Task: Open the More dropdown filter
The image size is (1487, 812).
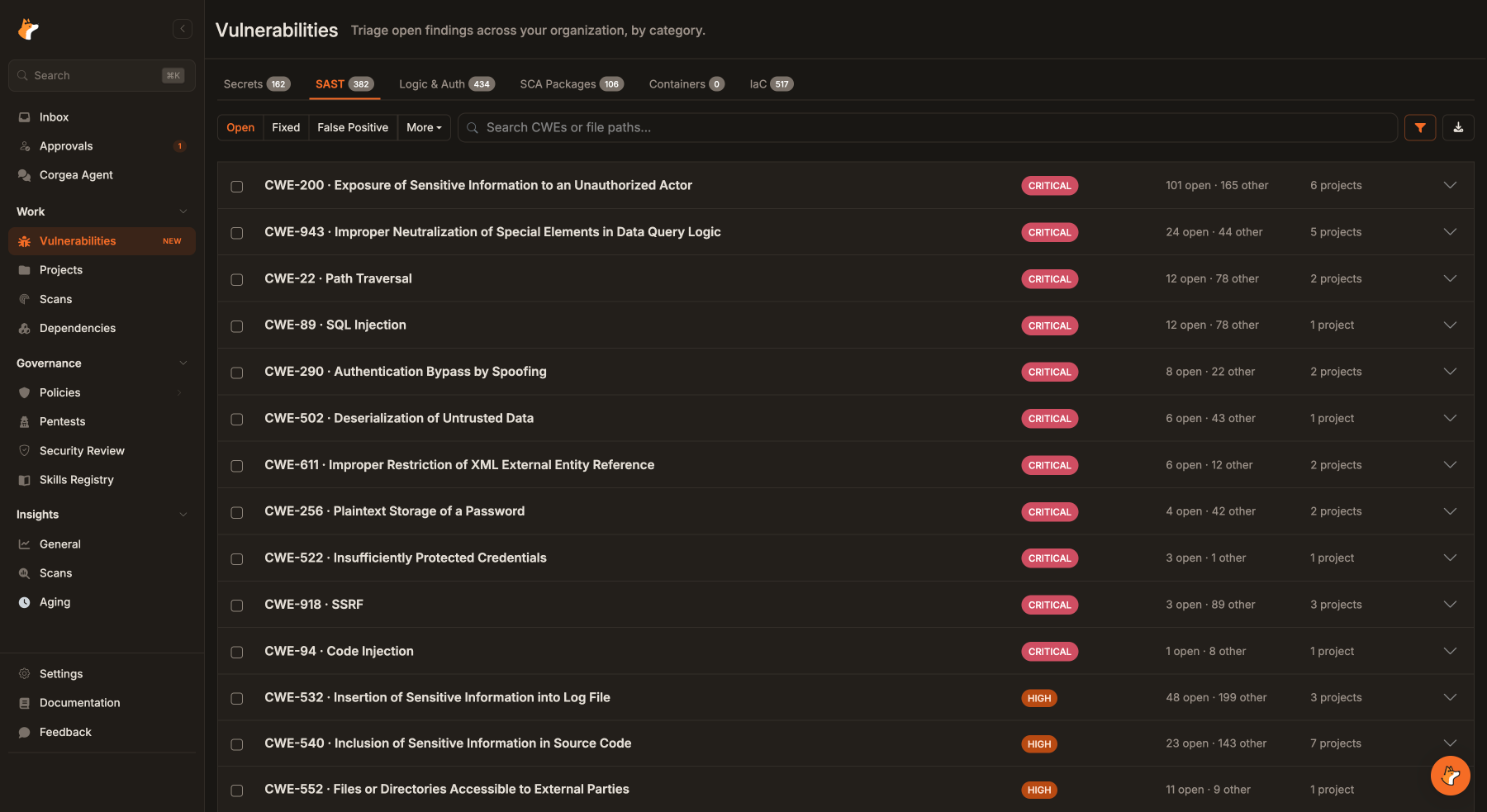Action: click(x=424, y=127)
